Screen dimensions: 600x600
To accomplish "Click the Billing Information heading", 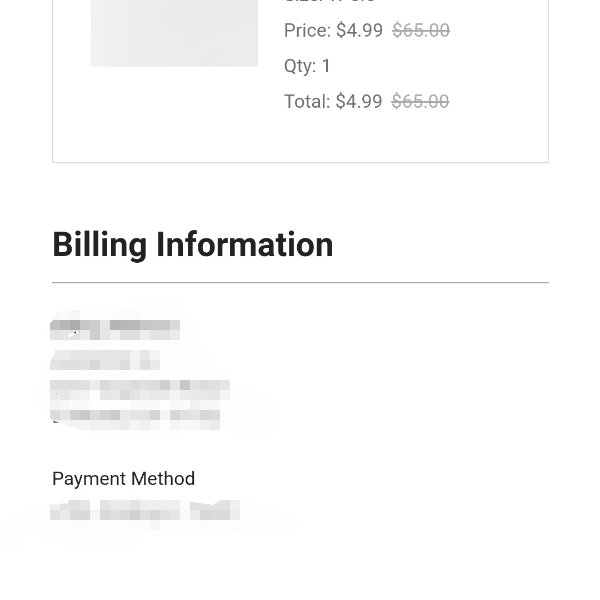I will (x=192, y=245).
